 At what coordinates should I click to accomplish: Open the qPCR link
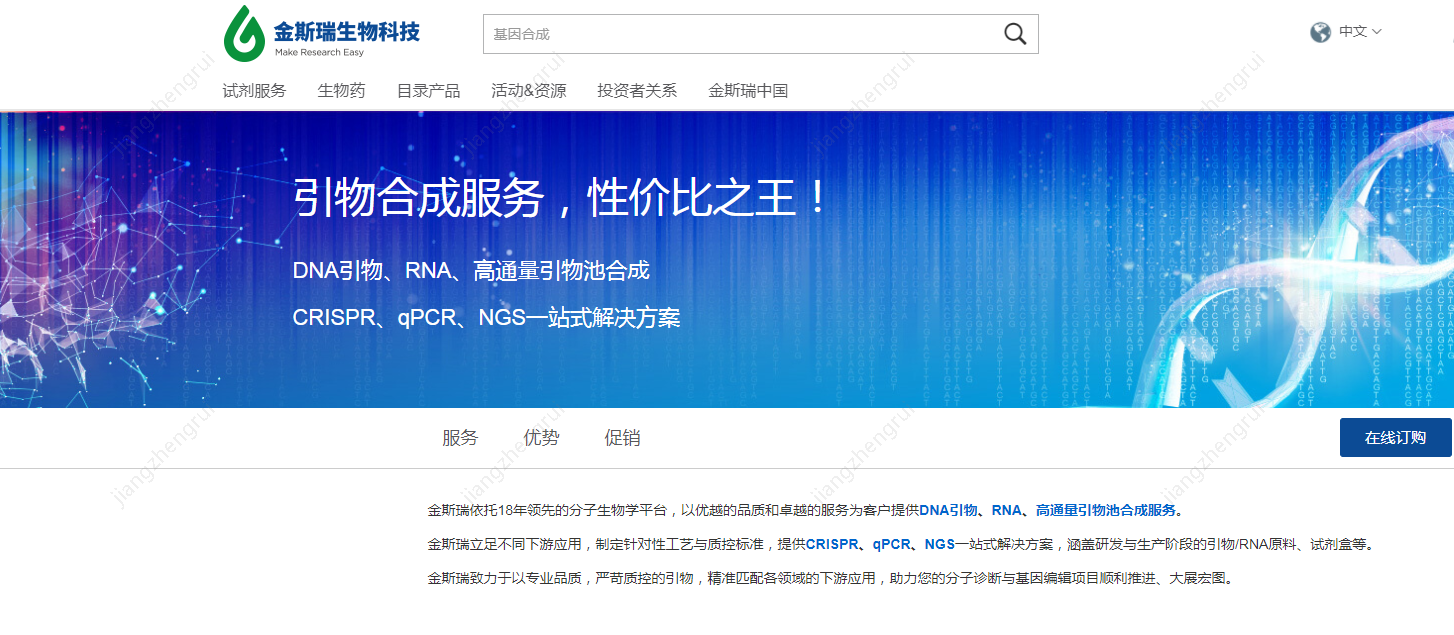(x=891, y=545)
